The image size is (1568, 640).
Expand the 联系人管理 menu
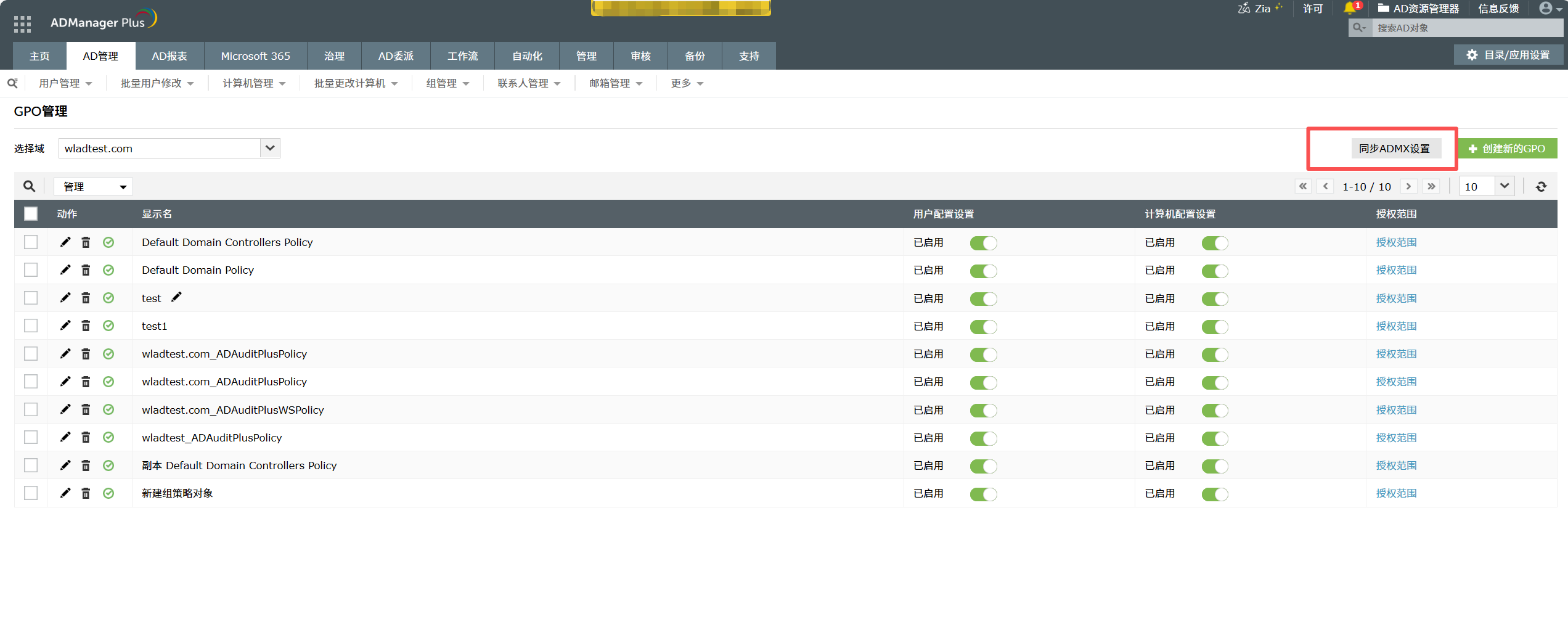point(529,83)
